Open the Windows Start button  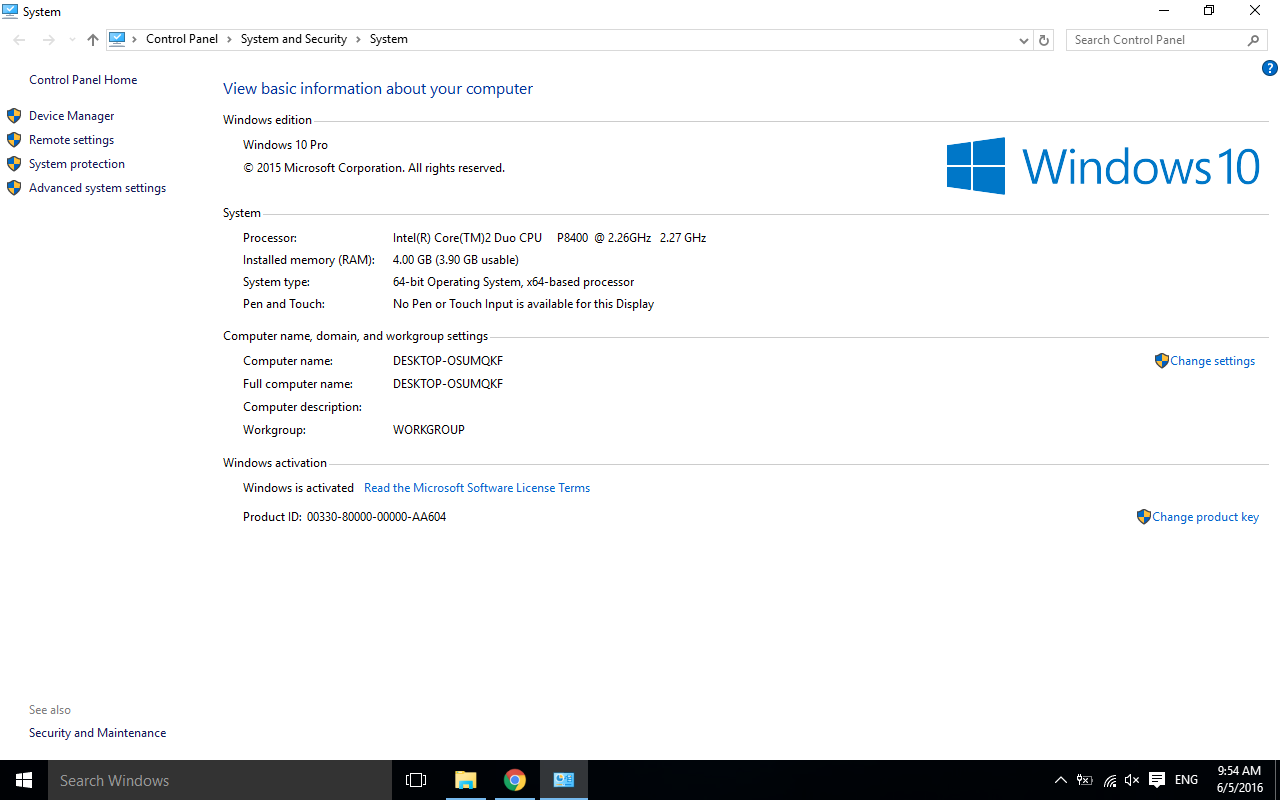[24, 780]
